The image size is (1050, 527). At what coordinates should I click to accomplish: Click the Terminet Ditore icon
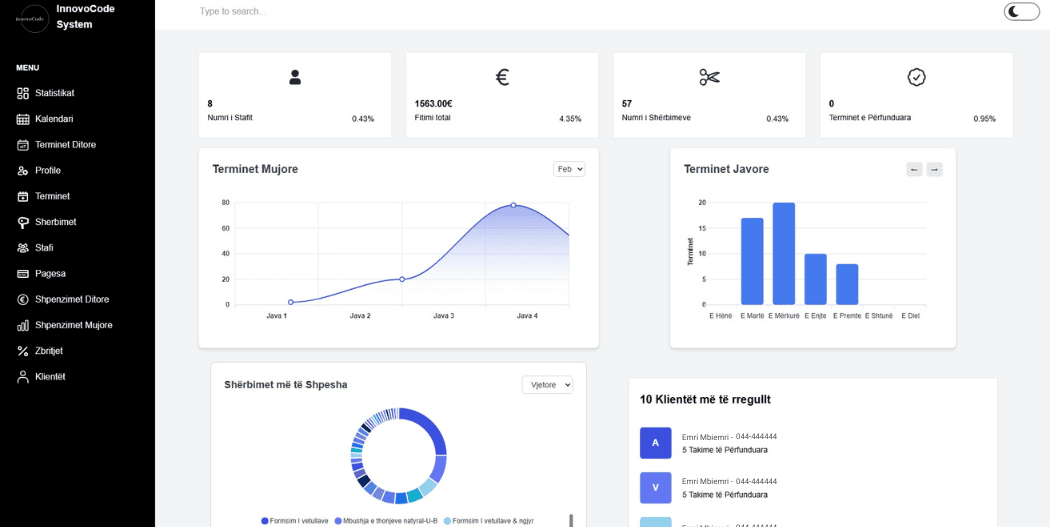point(23,145)
